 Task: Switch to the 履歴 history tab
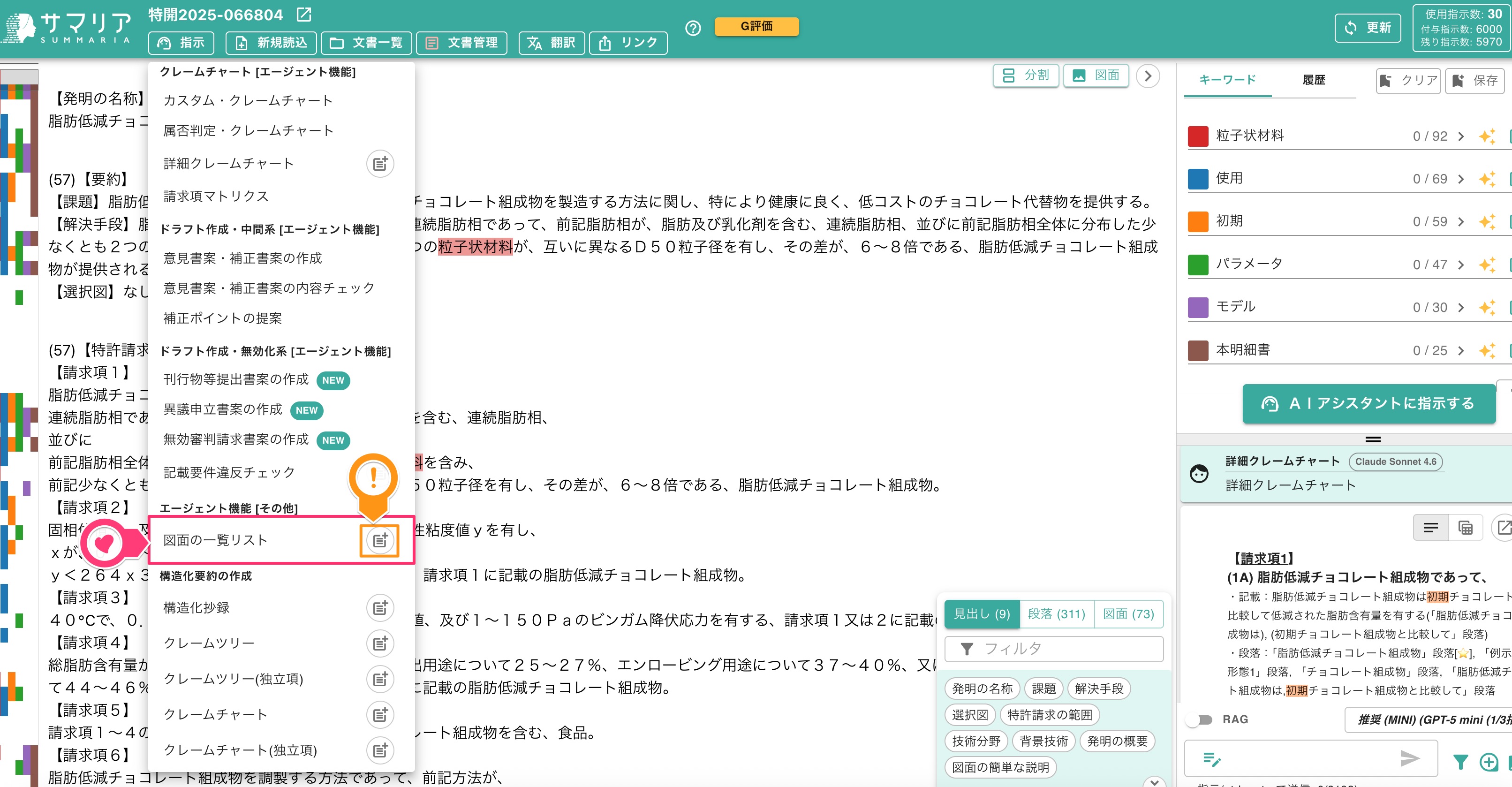(1314, 80)
